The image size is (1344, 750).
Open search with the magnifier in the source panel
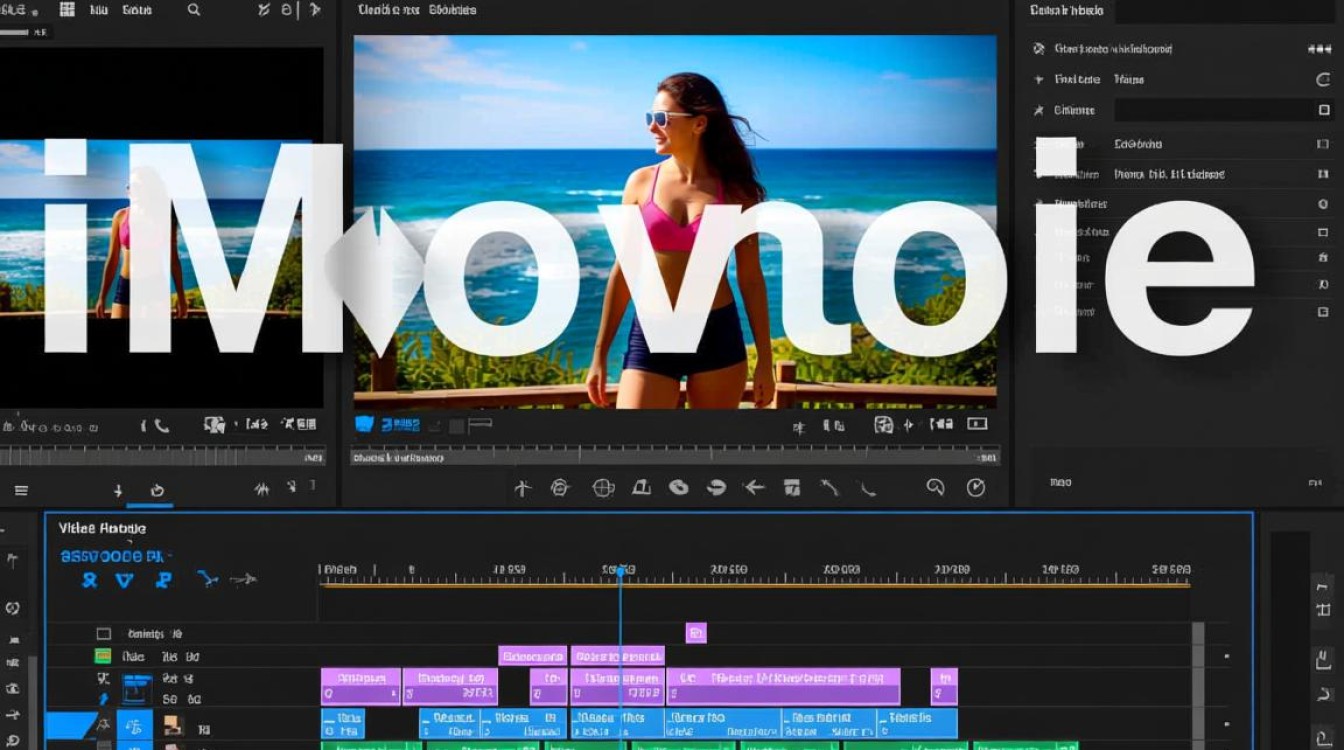[x=194, y=10]
